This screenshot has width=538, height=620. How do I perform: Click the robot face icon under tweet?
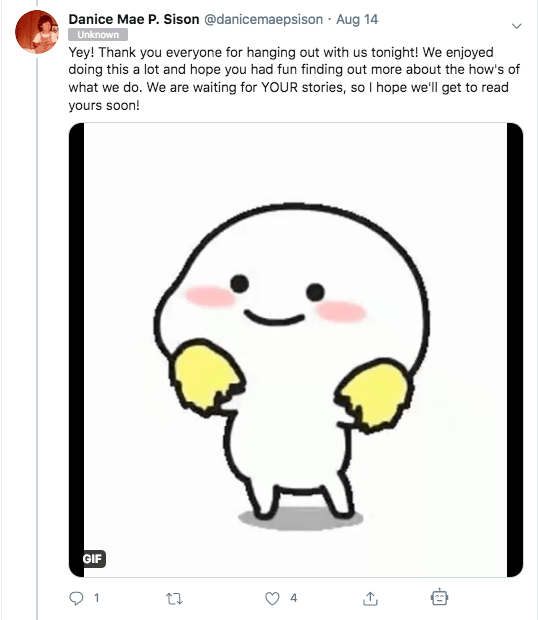pos(439,597)
